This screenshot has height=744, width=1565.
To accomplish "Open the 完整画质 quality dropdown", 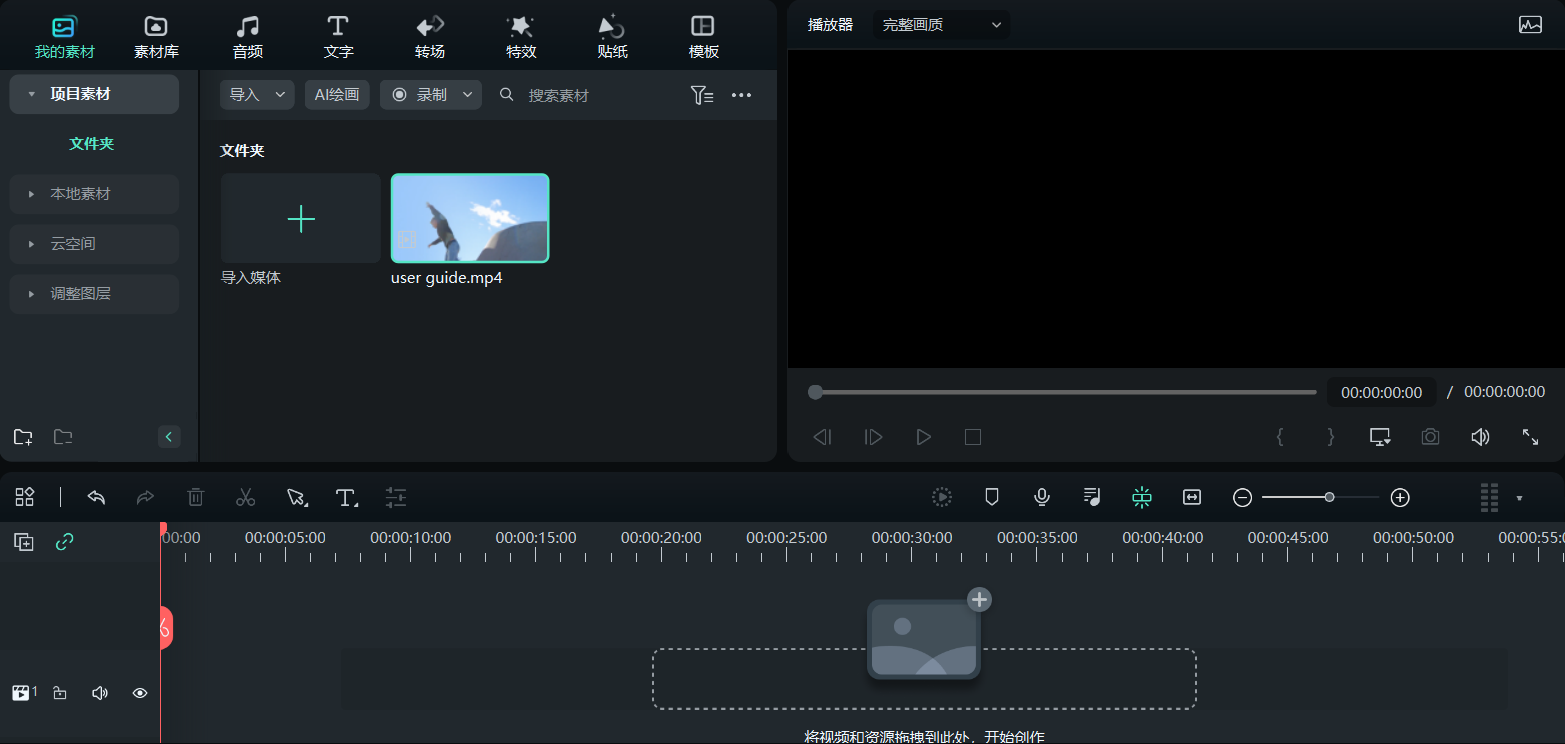I will click(x=941, y=25).
